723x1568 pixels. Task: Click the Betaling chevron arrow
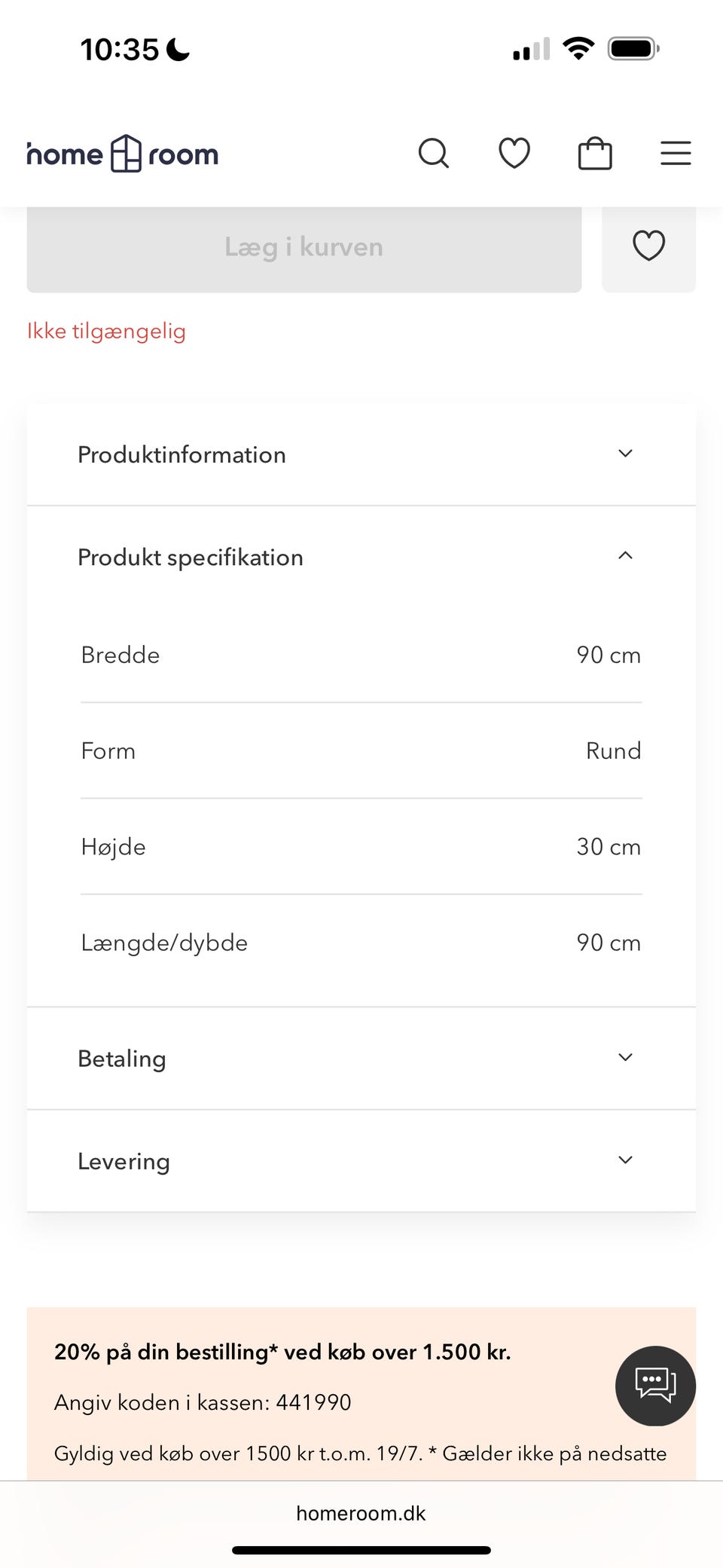pos(625,1057)
